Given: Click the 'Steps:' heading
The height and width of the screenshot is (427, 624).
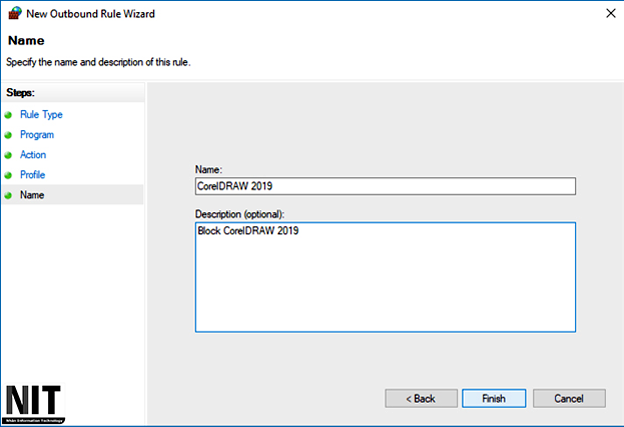Looking at the screenshot, I should coord(21,93).
